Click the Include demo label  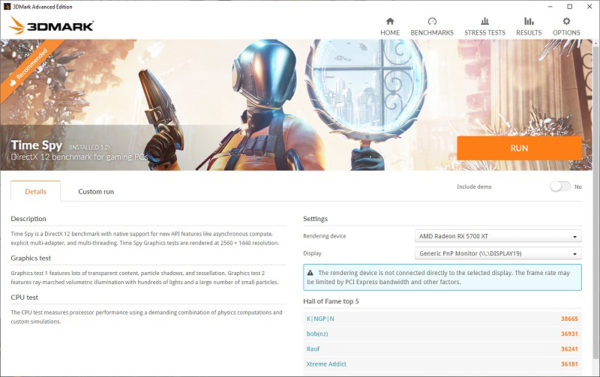click(x=474, y=187)
